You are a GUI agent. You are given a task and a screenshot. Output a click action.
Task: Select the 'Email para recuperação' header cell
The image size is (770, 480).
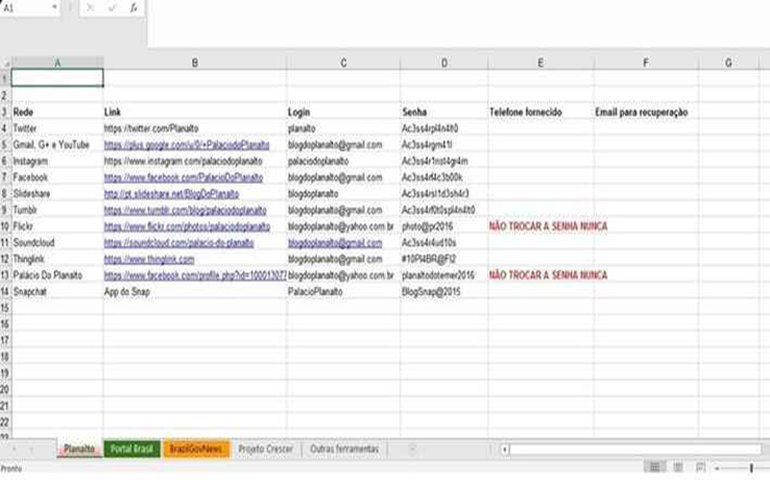click(646, 112)
